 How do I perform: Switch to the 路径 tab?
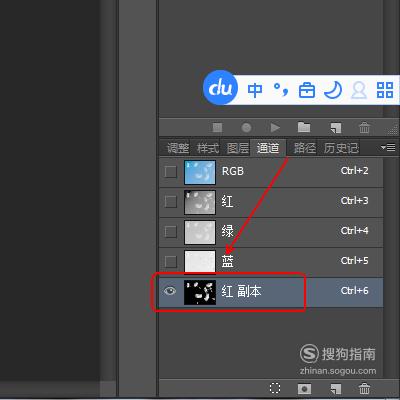[304, 148]
